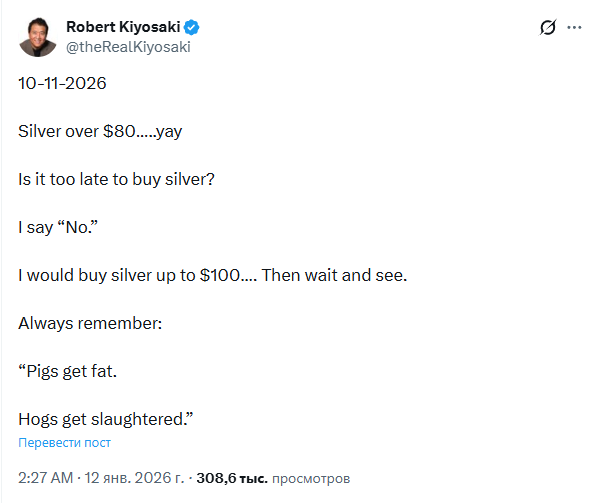
Task: Click the Grok slashed-circle icon
Action: (x=547, y=28)
